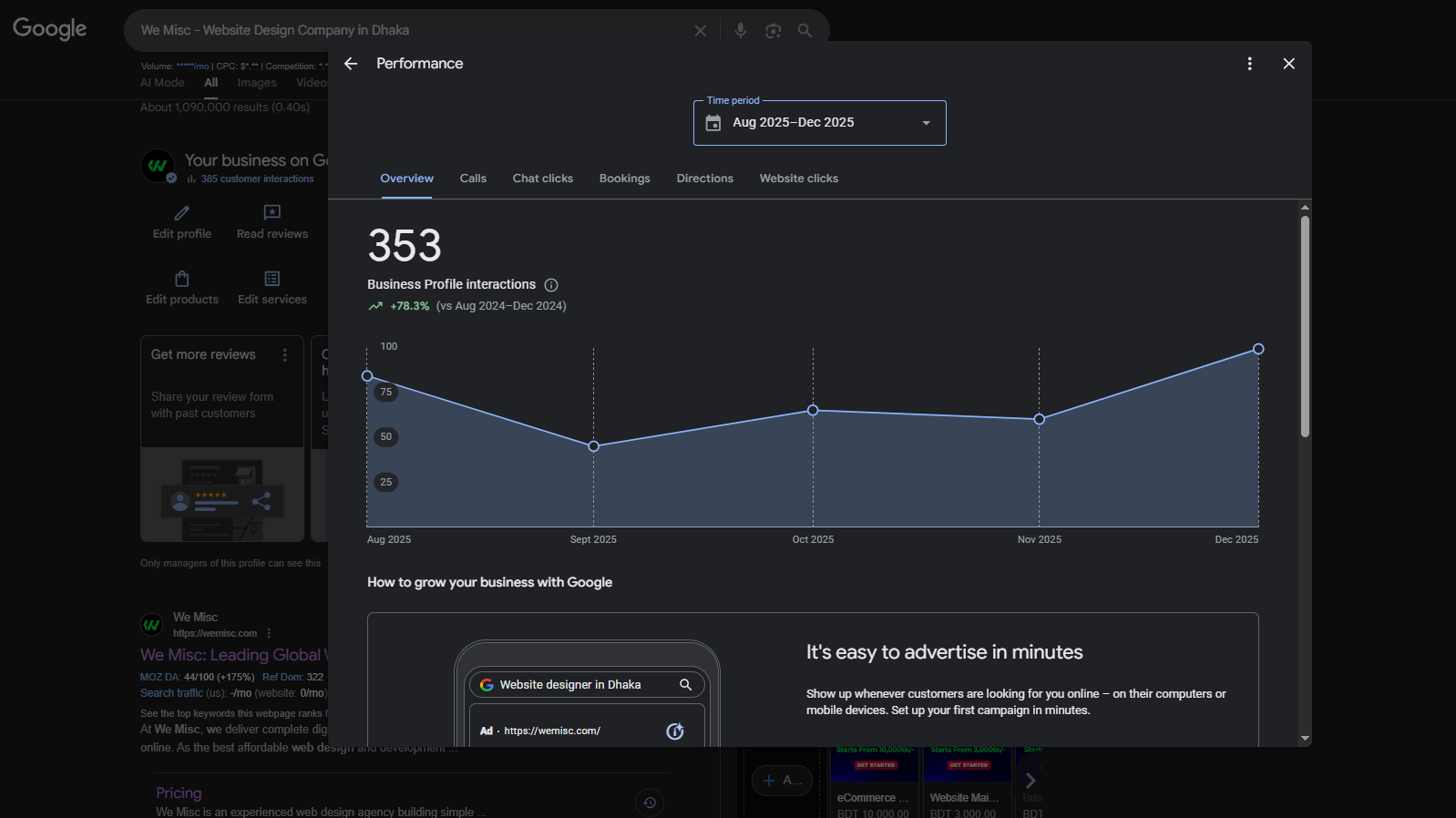The height and width of the screenshot is (818, 1456).
Task: Click the Dec 2025 data point on chart
Action: tap(1258, 349)
